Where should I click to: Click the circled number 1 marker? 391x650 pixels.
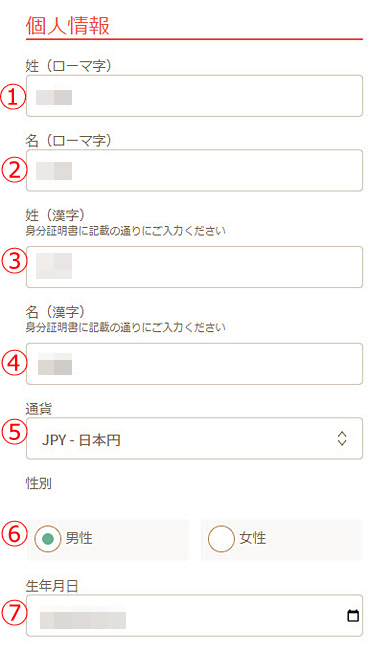[12, 97]
